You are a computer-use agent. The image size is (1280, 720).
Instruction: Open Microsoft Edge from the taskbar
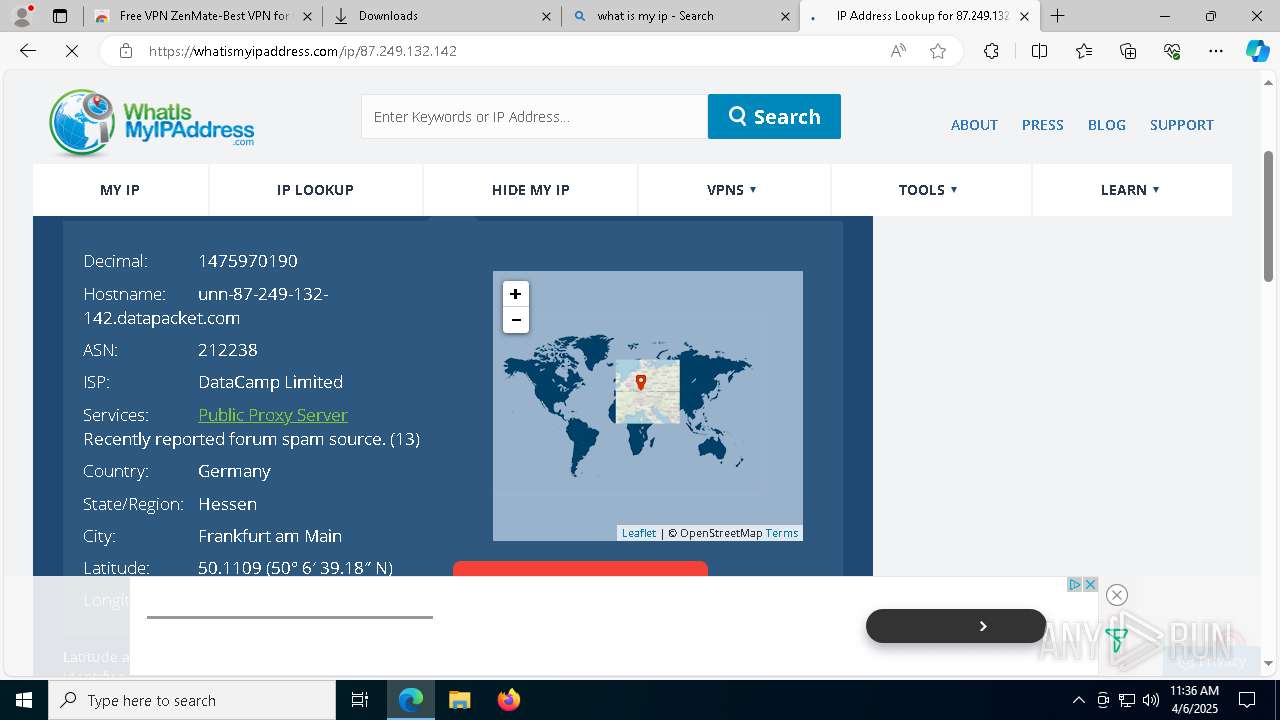pyautogui.click(x=411, y=700)
